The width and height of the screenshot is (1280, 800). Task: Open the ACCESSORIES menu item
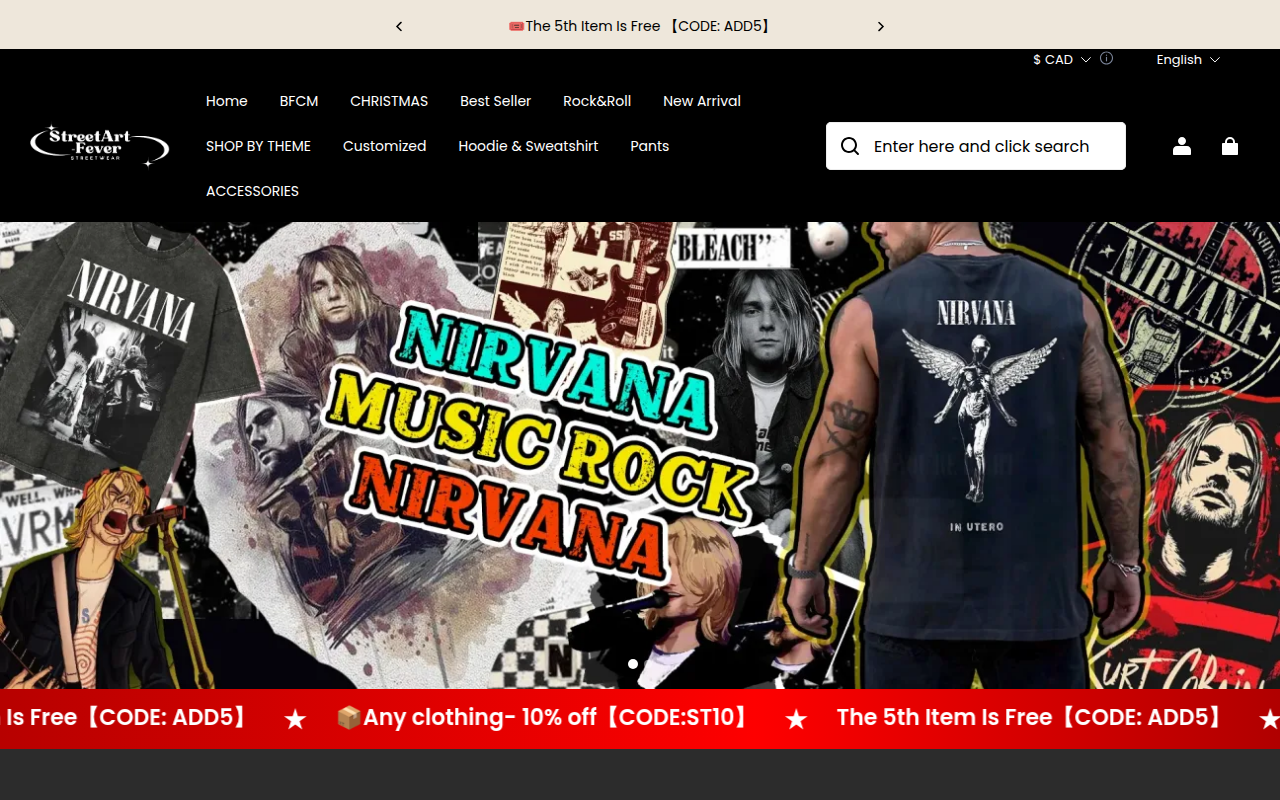252,191
